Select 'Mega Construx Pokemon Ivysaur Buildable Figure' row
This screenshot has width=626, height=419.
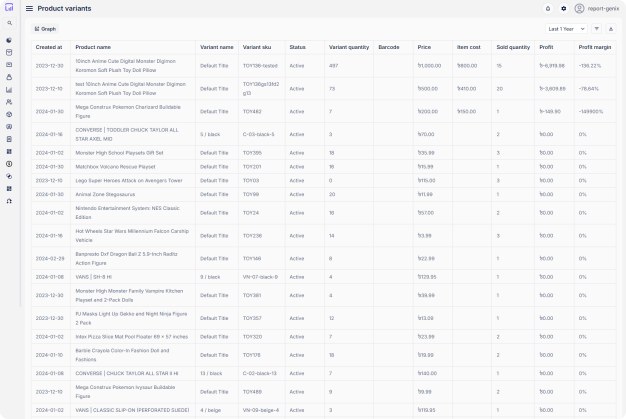click(x=324, y=392)
